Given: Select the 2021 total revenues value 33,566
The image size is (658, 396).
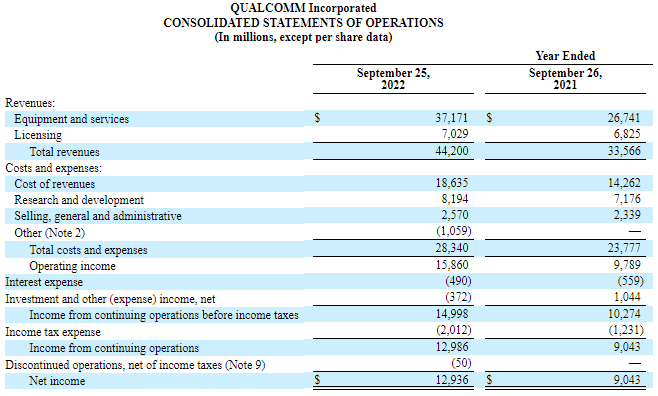Looking at the screenshot, I should (624, 151).
